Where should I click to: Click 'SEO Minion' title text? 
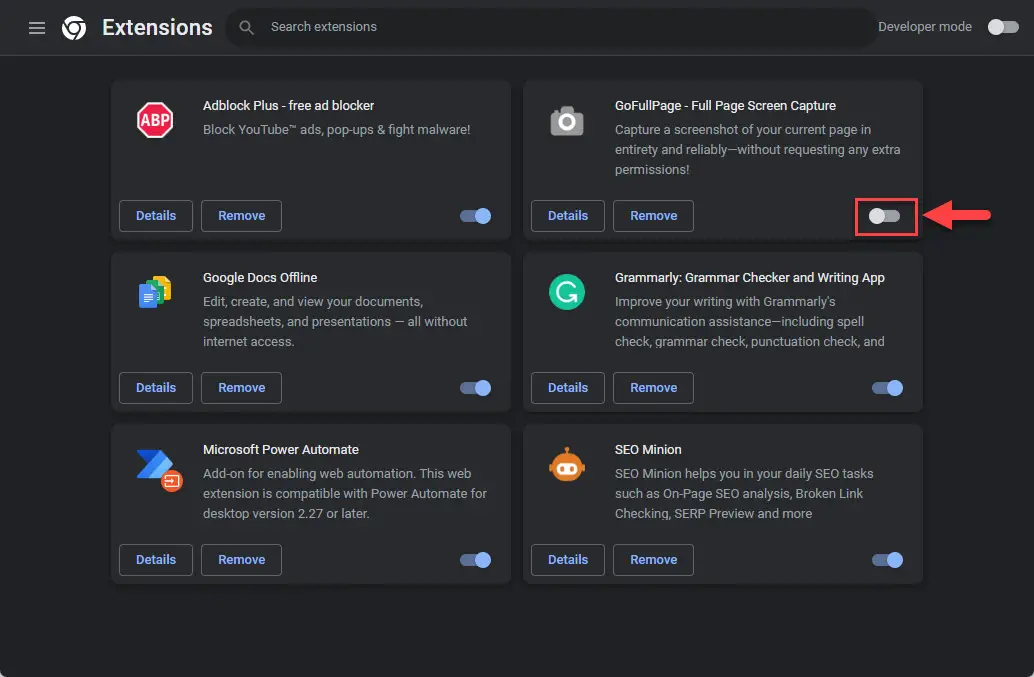648,450
